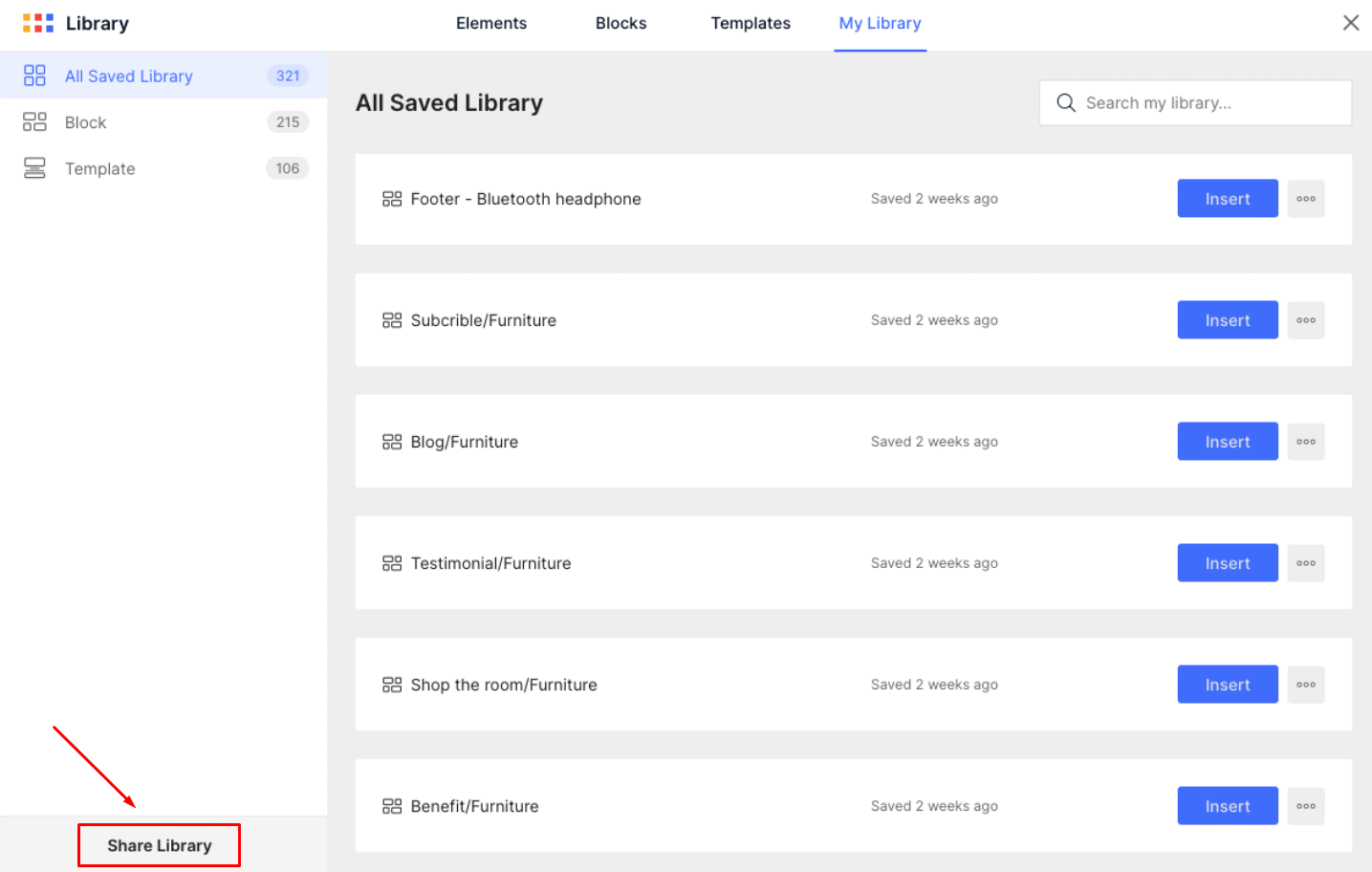Screen dimensions: 1372x872
Task: Click the search magnifier icon
Action: [1066, 102]
